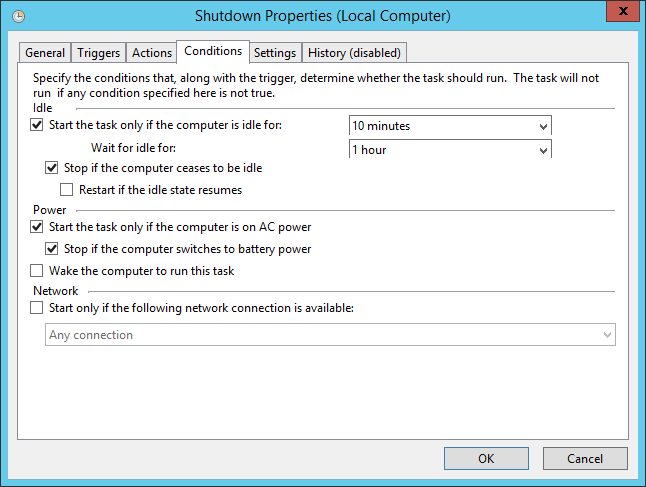Screen dimensions: 646x487
Task: Enable Restart if the idle state resumes
Action: 67,190
